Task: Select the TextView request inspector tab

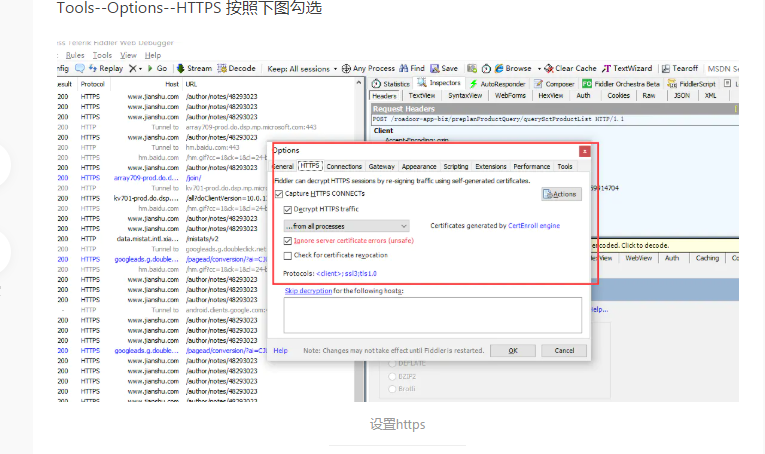Action: 422,96
